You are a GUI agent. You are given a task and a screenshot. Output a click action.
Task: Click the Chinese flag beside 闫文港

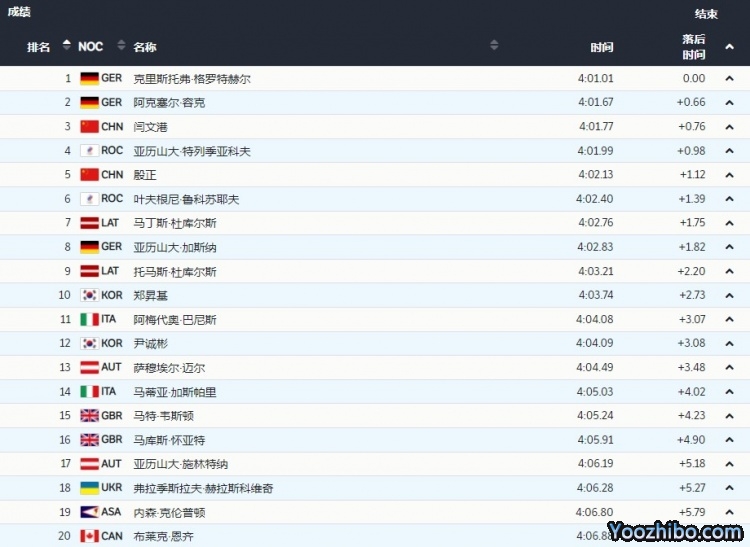89,127
